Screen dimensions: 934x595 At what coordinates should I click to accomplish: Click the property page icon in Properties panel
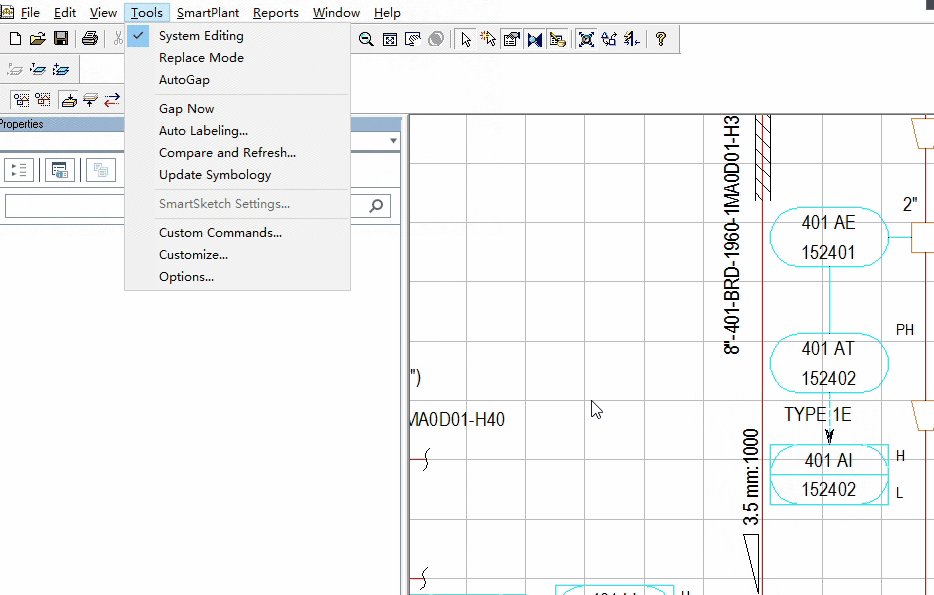60,170
